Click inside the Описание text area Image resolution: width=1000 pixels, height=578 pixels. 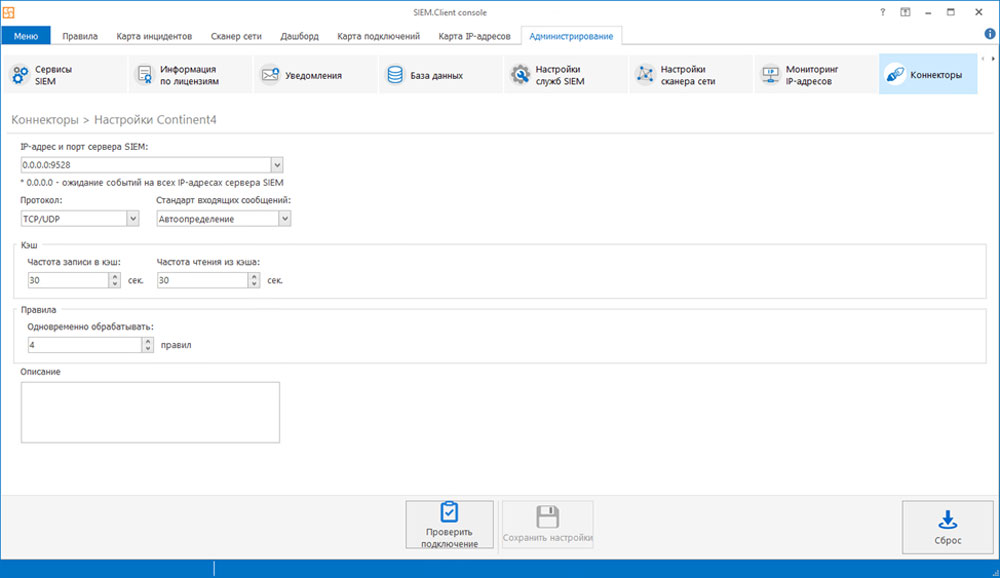click(150, 412)
